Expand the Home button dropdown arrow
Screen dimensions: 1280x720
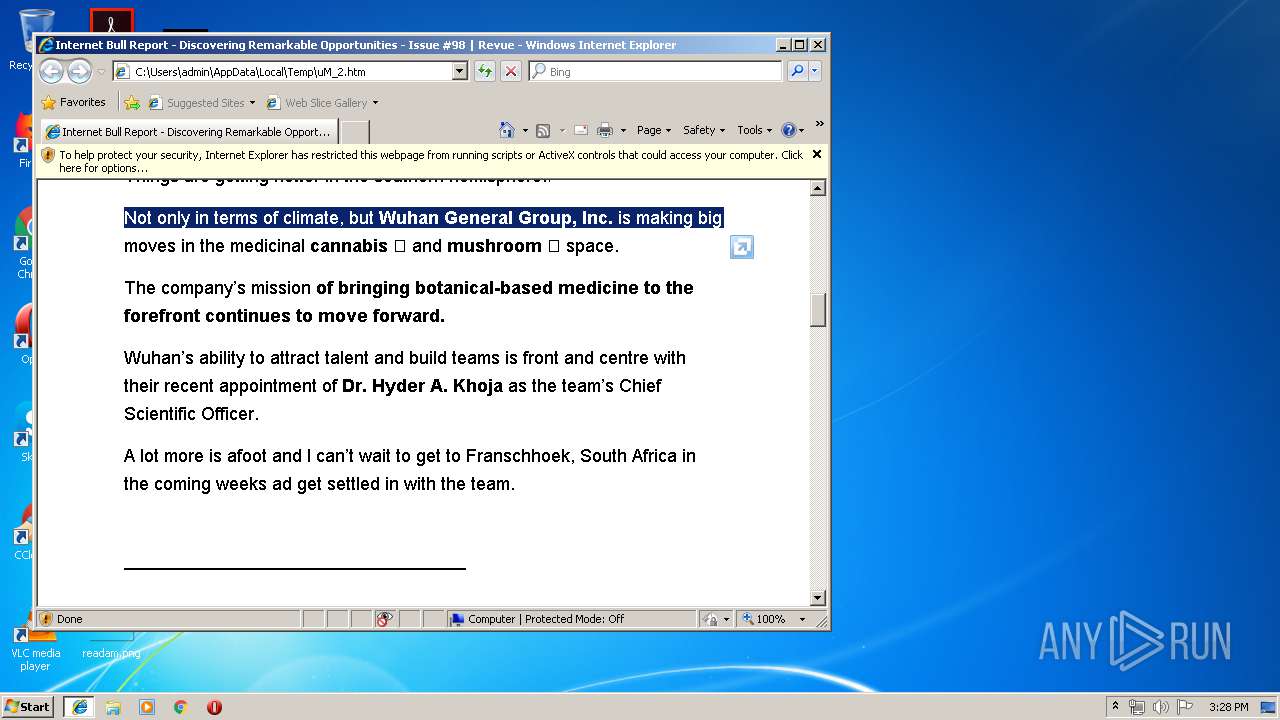click(525, 130)
